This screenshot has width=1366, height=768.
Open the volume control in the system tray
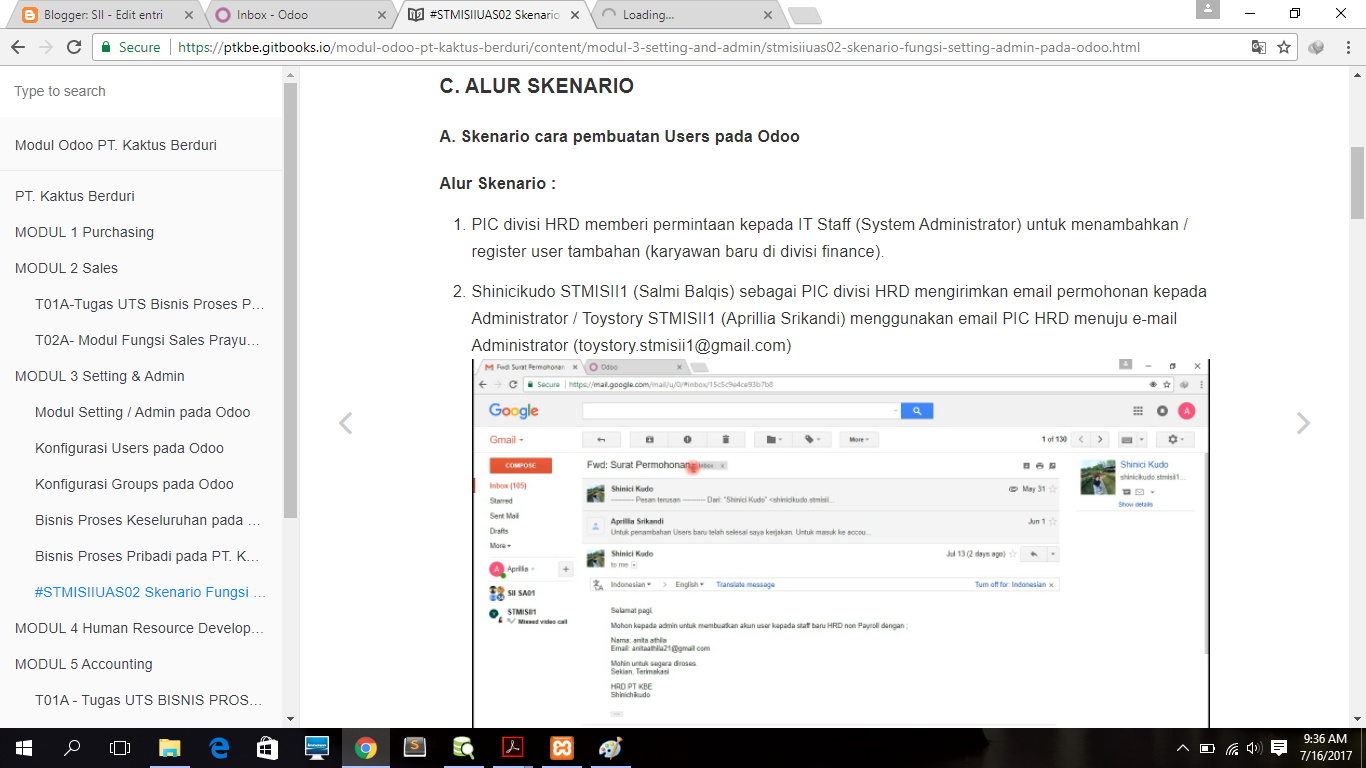pos(1254,748)
